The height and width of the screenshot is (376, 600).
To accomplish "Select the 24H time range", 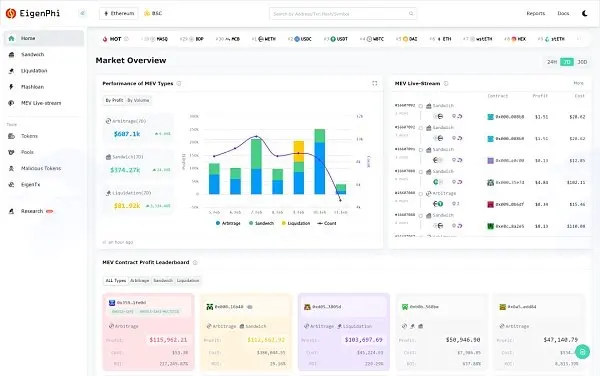I will tap(552, 62).
